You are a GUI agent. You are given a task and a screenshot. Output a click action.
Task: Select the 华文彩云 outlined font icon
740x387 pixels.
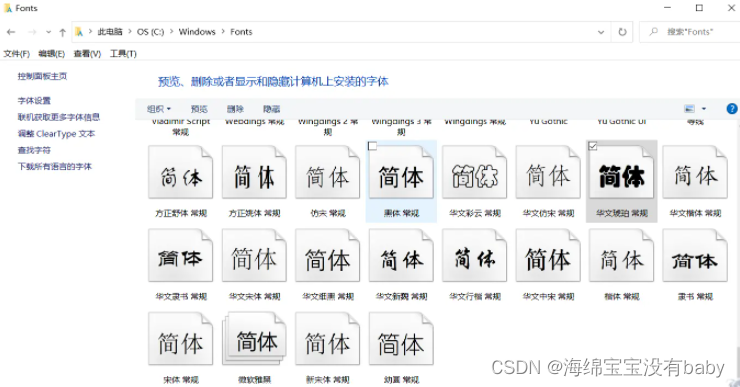[x=474, y=172]
